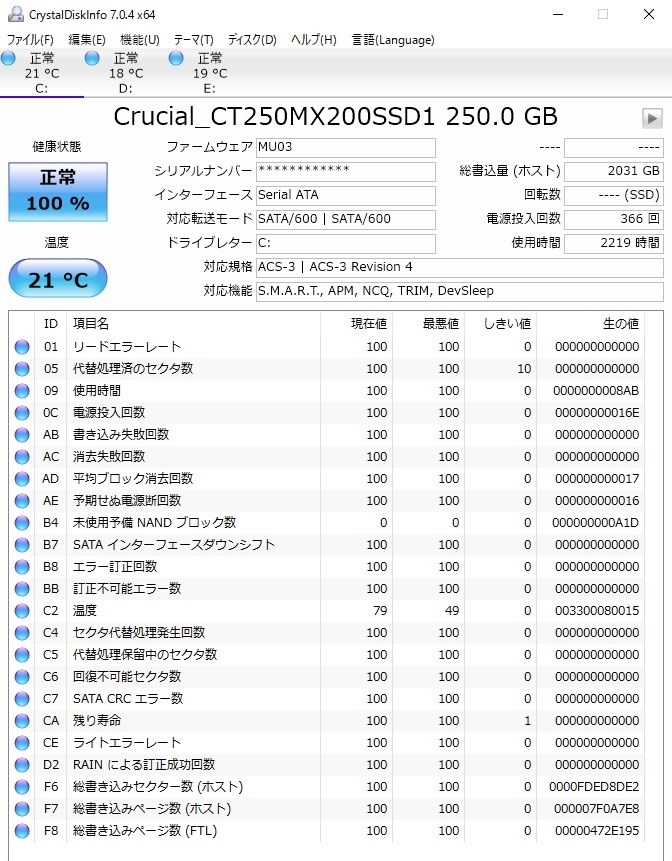Click status icon of row B4 未使用予備 NAND

[22, 522]
